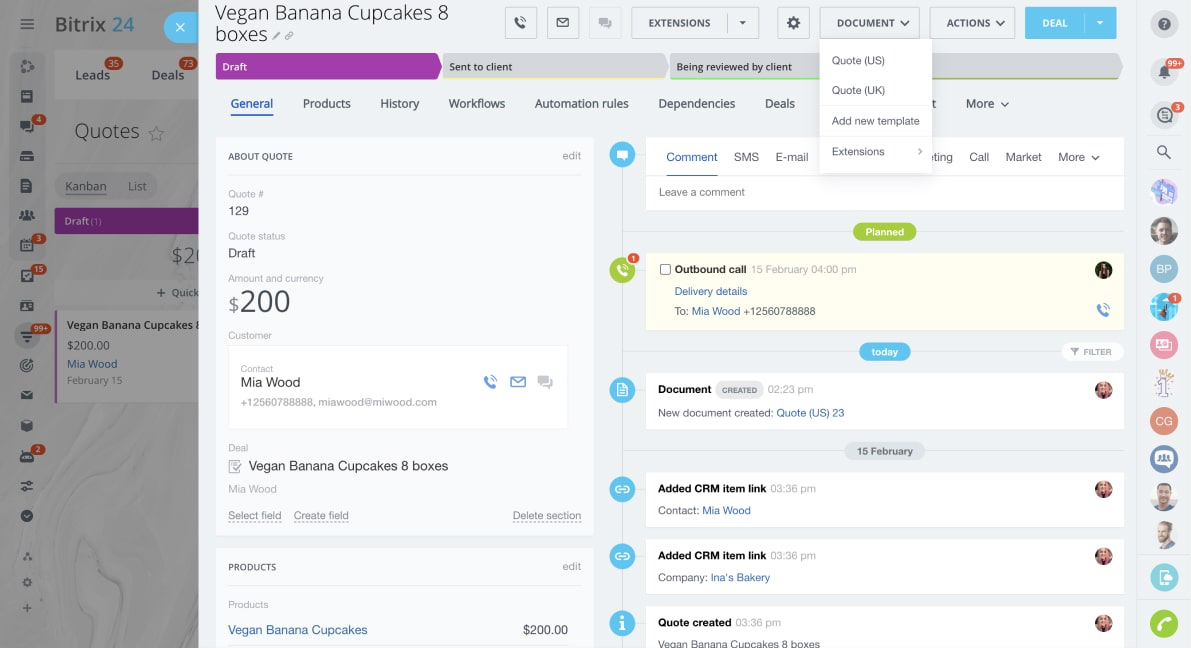Click the envelope email icon in header
1191x648 pixels.
point(563,23)
